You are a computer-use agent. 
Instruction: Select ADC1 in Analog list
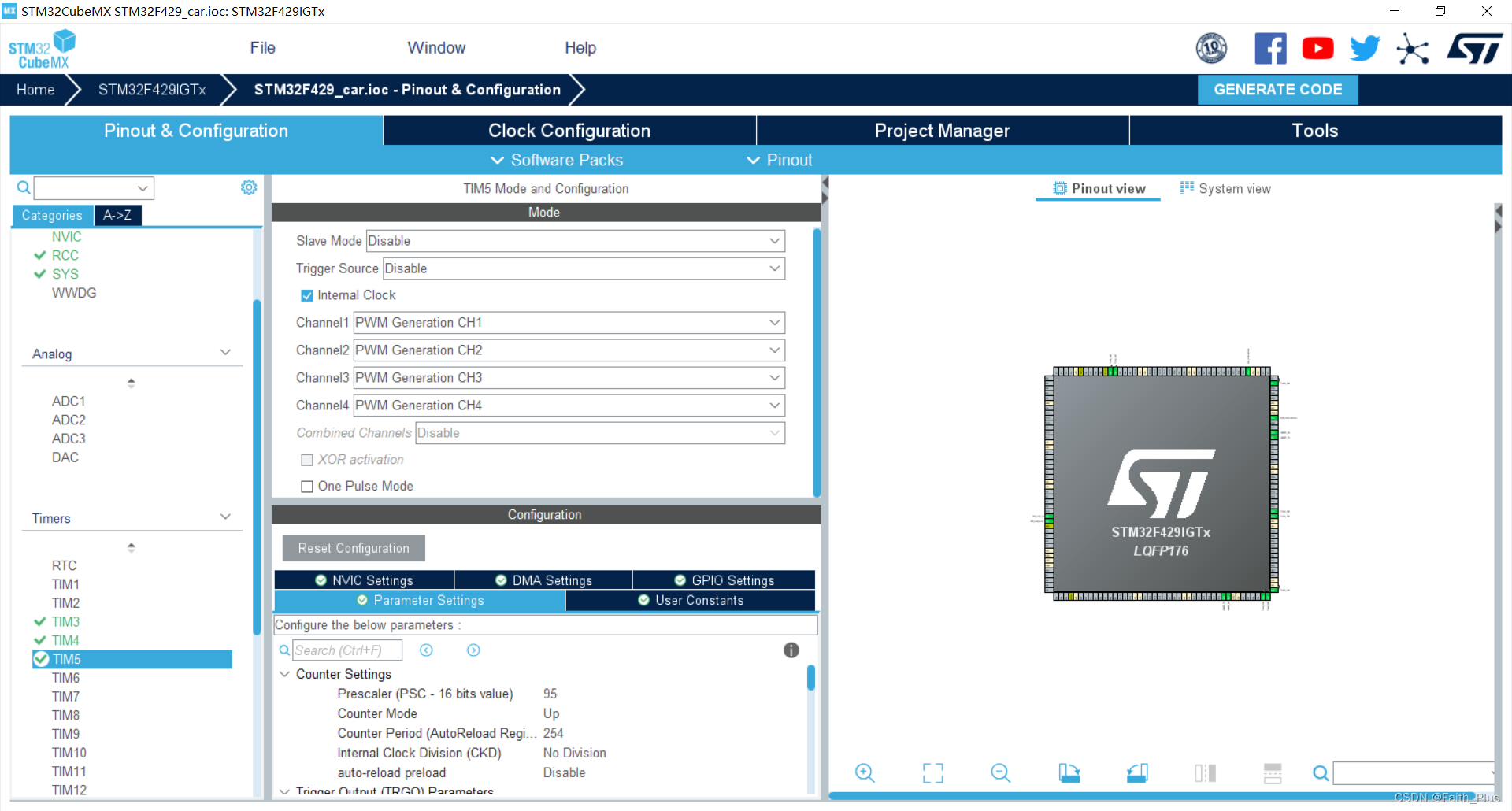(x=69, y=402)
